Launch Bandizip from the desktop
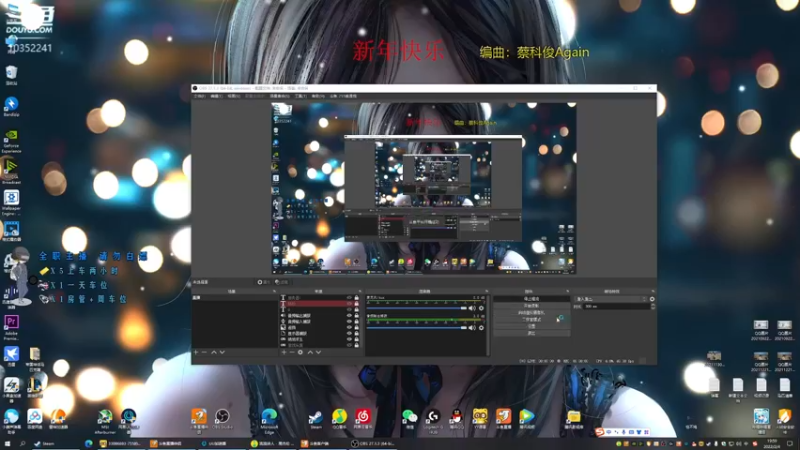Viewport: 800px width, 450px height. (11, 107)
